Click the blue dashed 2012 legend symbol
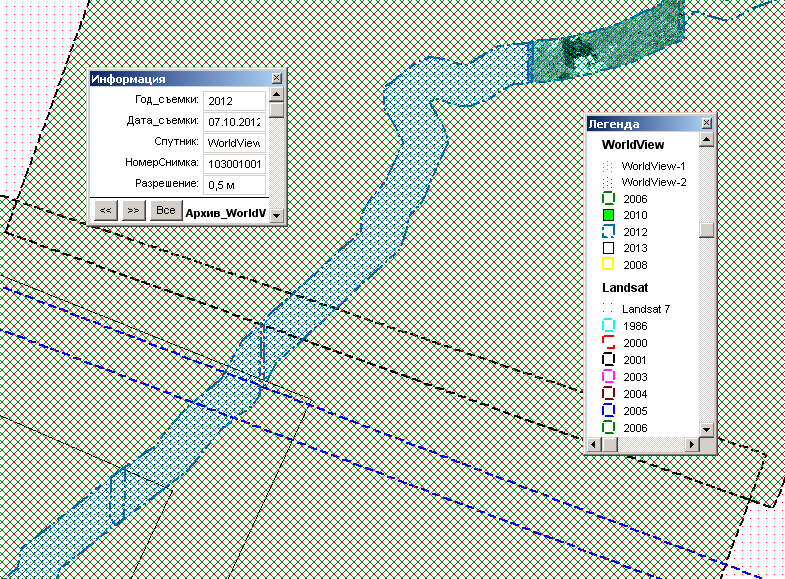785x579 pixels. (607, 232)
